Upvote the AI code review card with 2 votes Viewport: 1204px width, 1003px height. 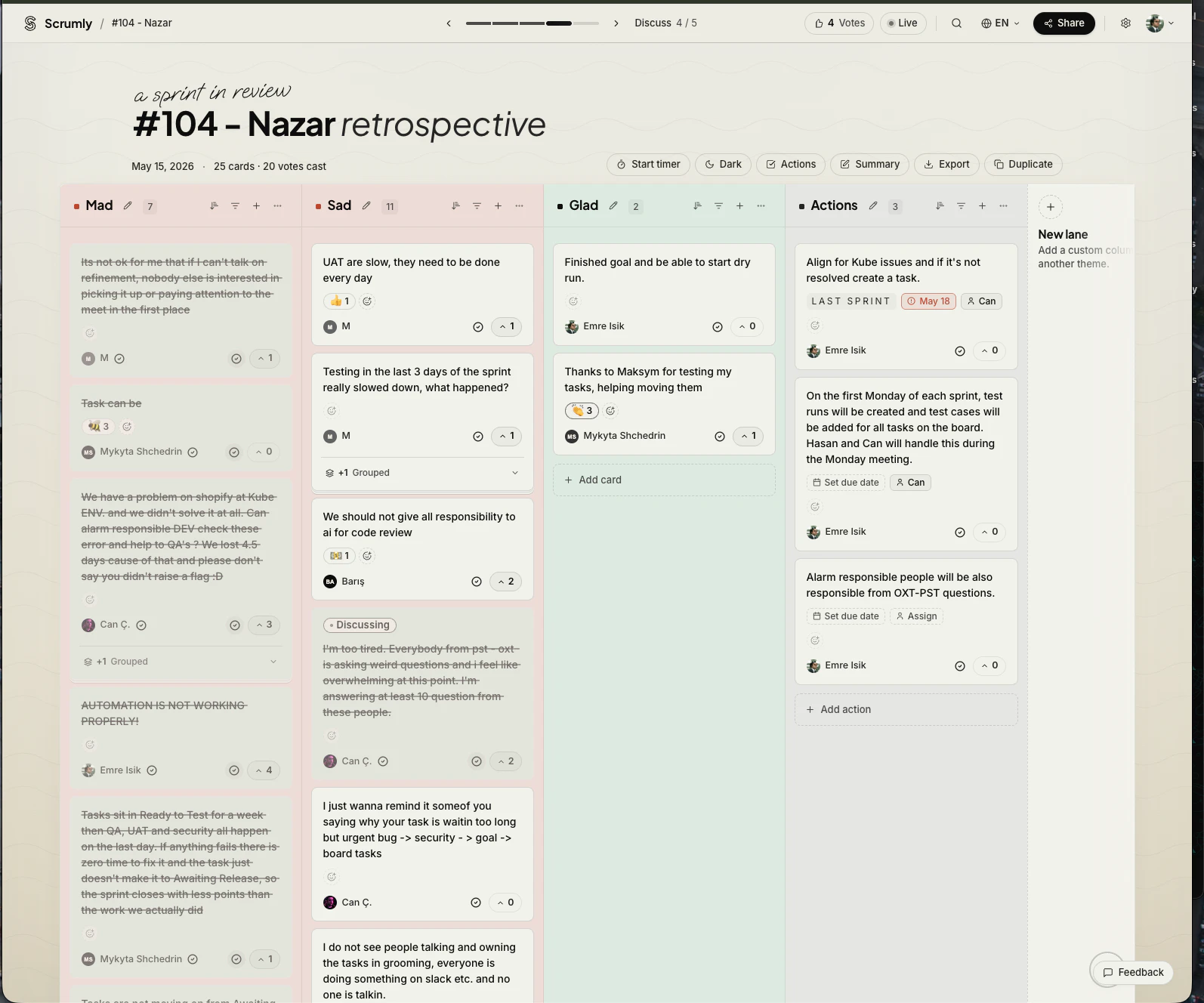point(505,582)
